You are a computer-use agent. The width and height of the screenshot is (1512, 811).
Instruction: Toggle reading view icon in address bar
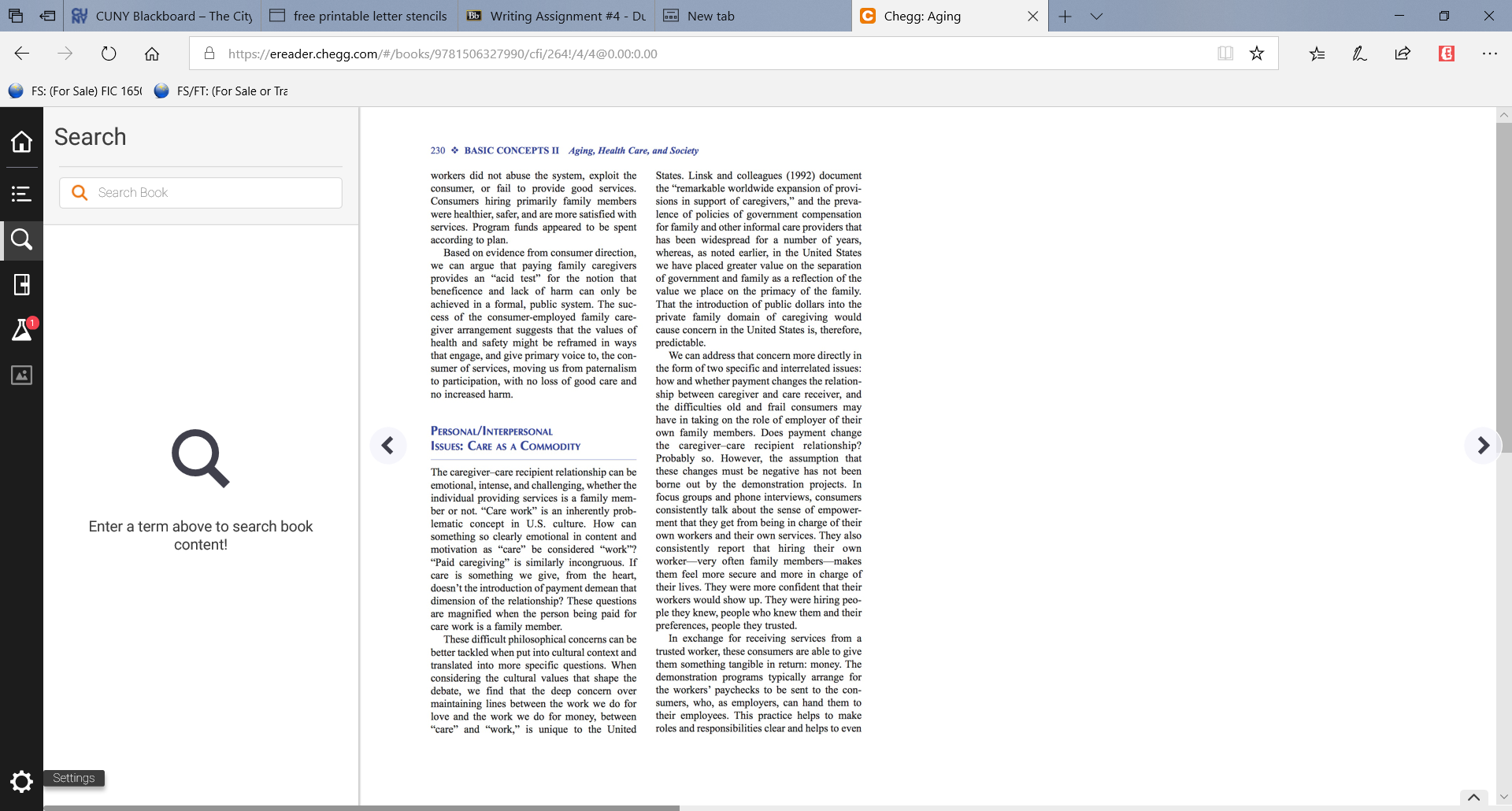[x=1225, y=54]
